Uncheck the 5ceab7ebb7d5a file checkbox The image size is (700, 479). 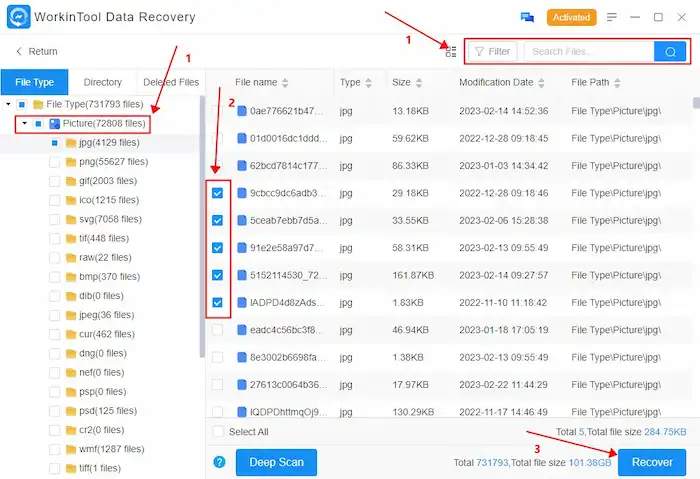coord(217,221)
